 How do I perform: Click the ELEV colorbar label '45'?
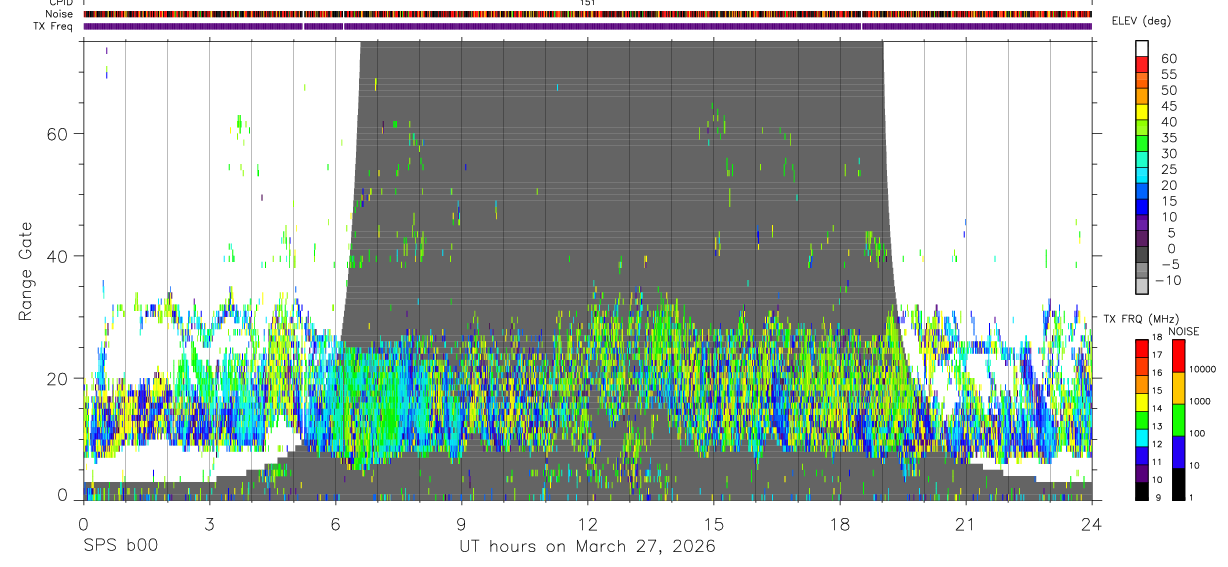tap(1168, 106)
